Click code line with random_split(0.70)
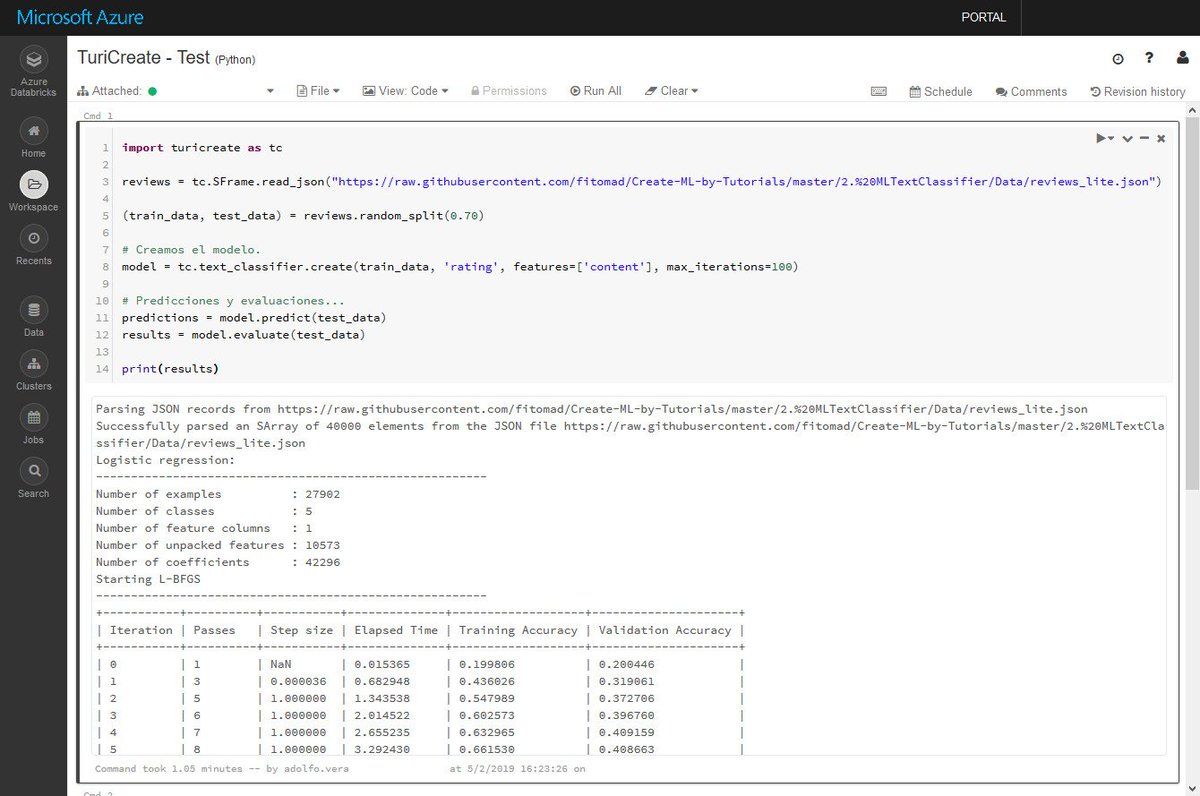Image resolution: width=1200 pixels, height=796 pixels. 303,215
